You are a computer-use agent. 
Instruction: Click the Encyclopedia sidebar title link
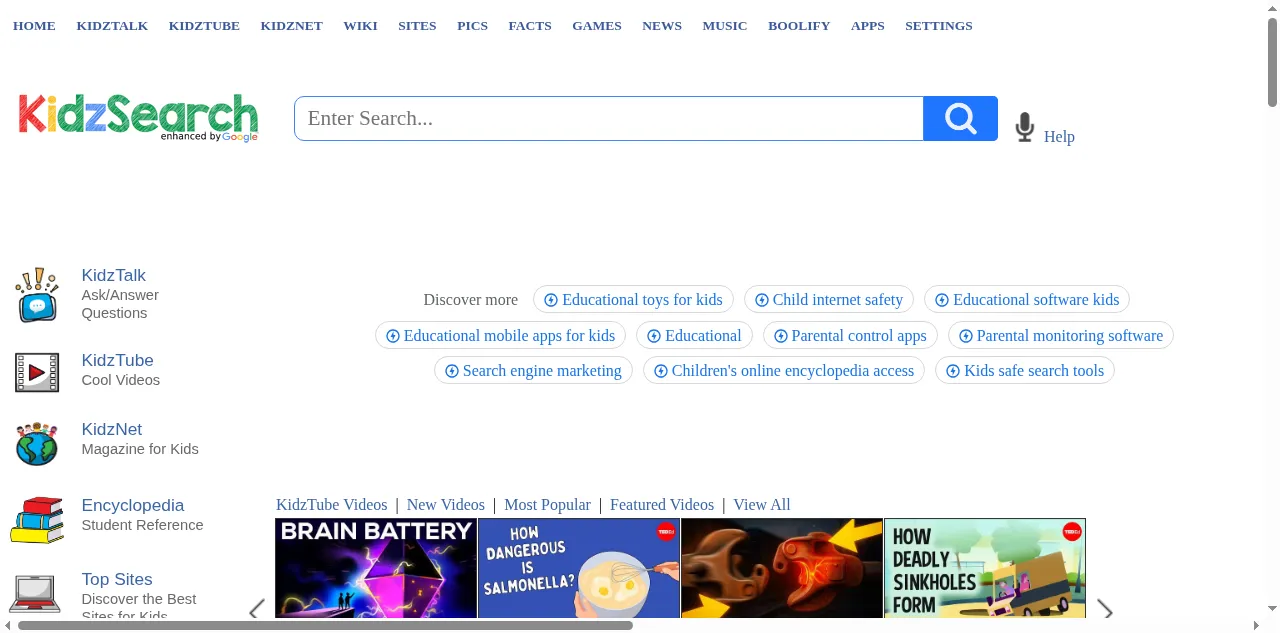133,506
